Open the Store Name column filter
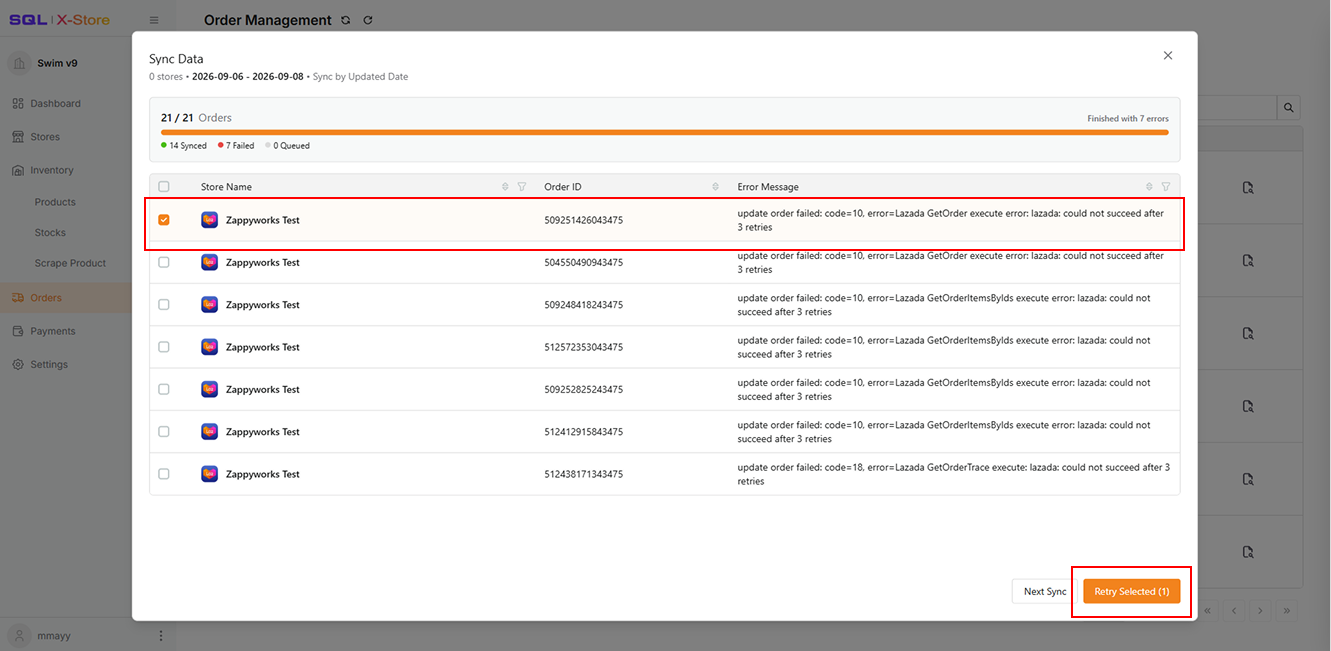The image size is (1331, 651). (521, 187)
